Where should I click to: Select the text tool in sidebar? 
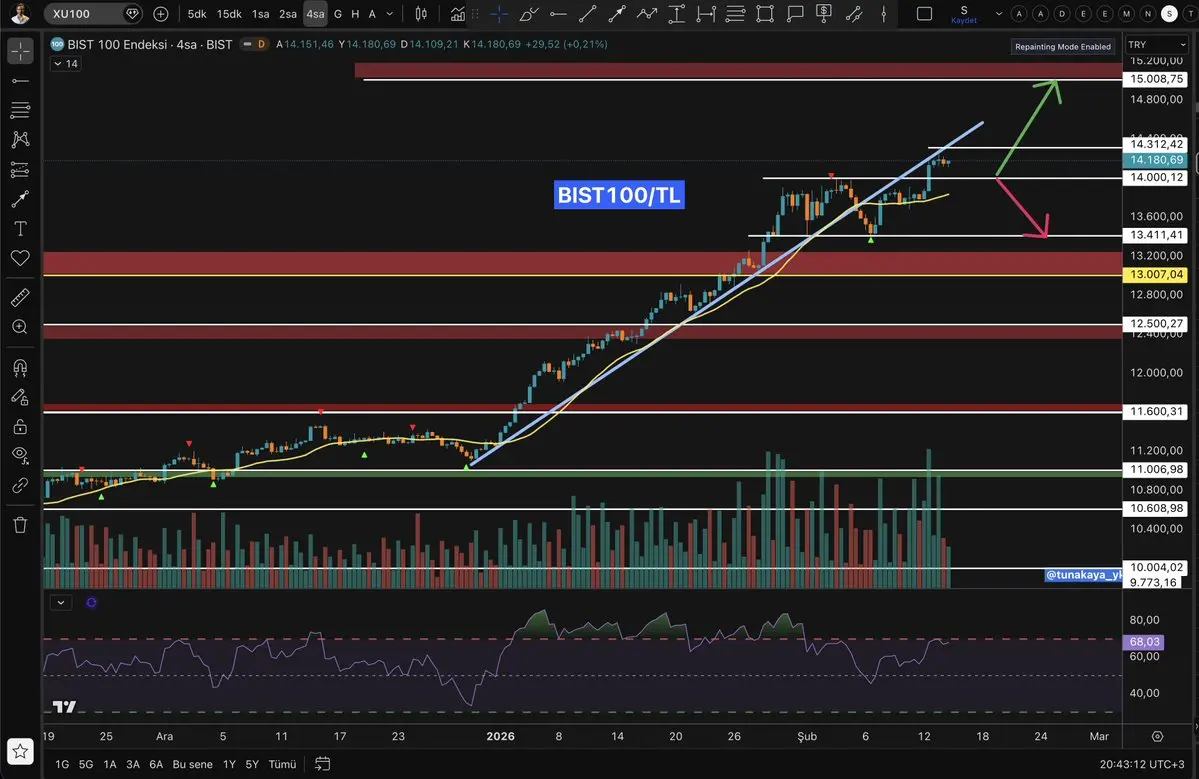(x=21, y=229)
